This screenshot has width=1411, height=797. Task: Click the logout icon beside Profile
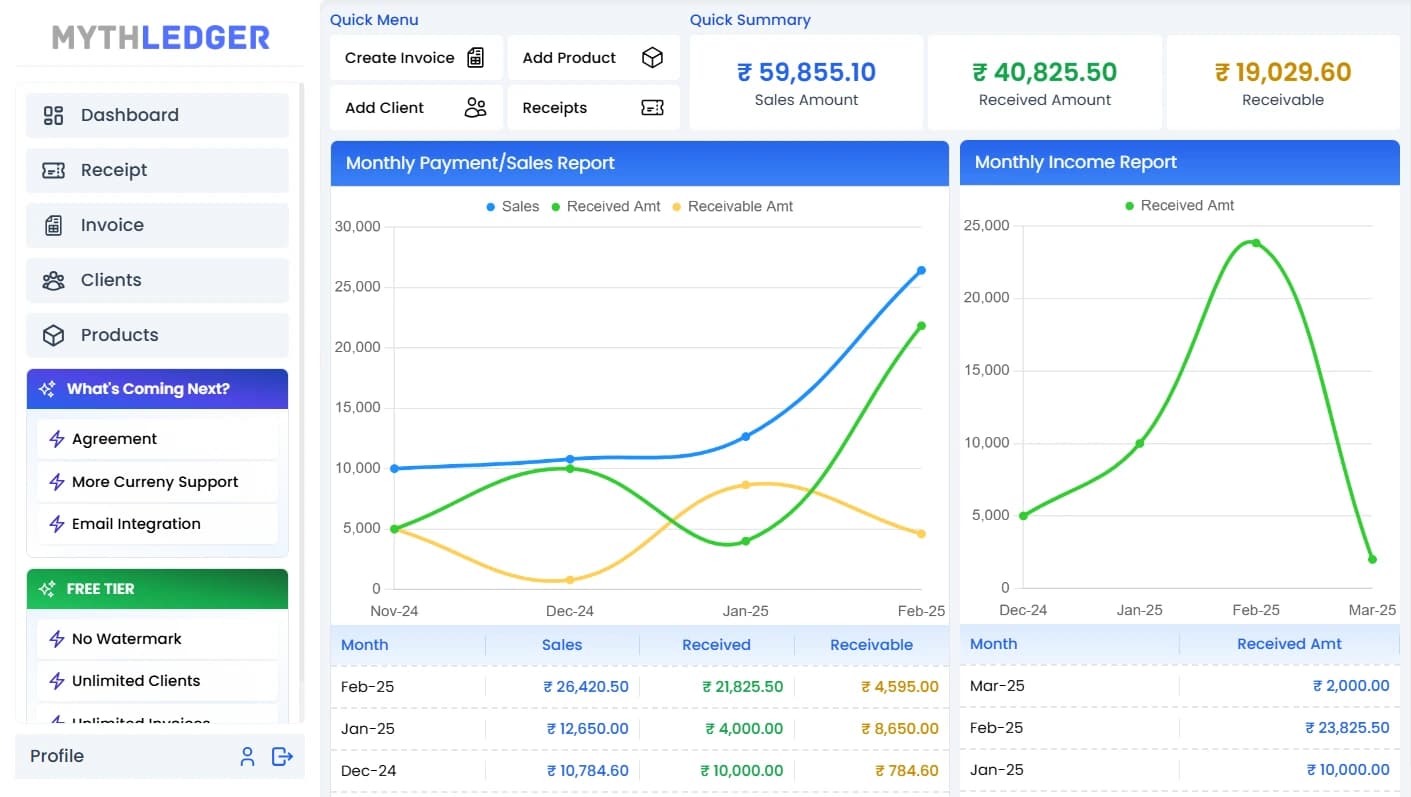(x=282, y=757)
